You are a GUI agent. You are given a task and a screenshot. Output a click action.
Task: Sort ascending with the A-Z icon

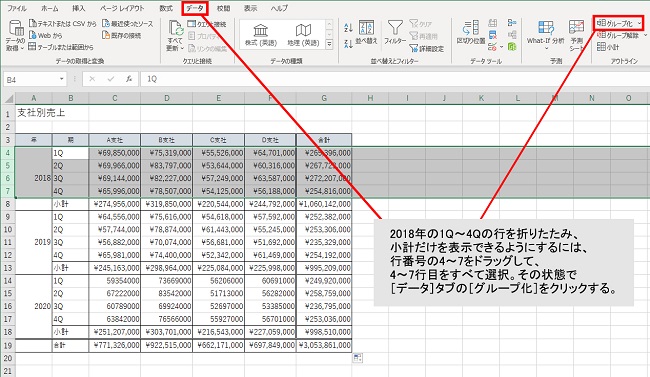348,28
